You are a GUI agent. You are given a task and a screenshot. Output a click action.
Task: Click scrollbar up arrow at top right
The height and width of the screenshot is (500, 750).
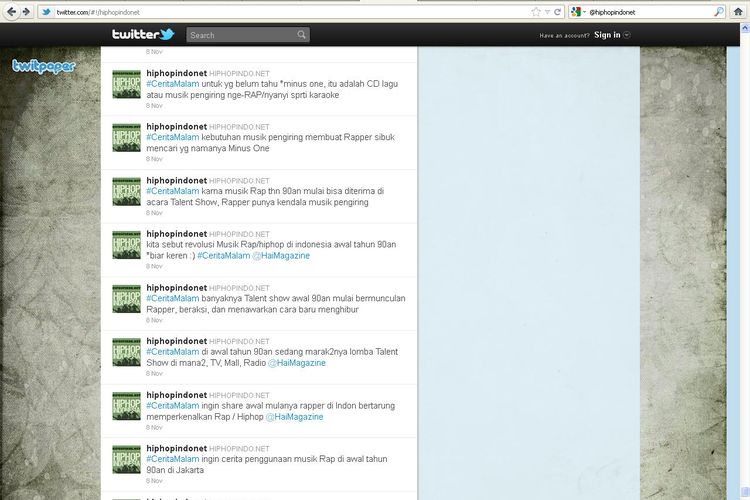click(745, 28)
